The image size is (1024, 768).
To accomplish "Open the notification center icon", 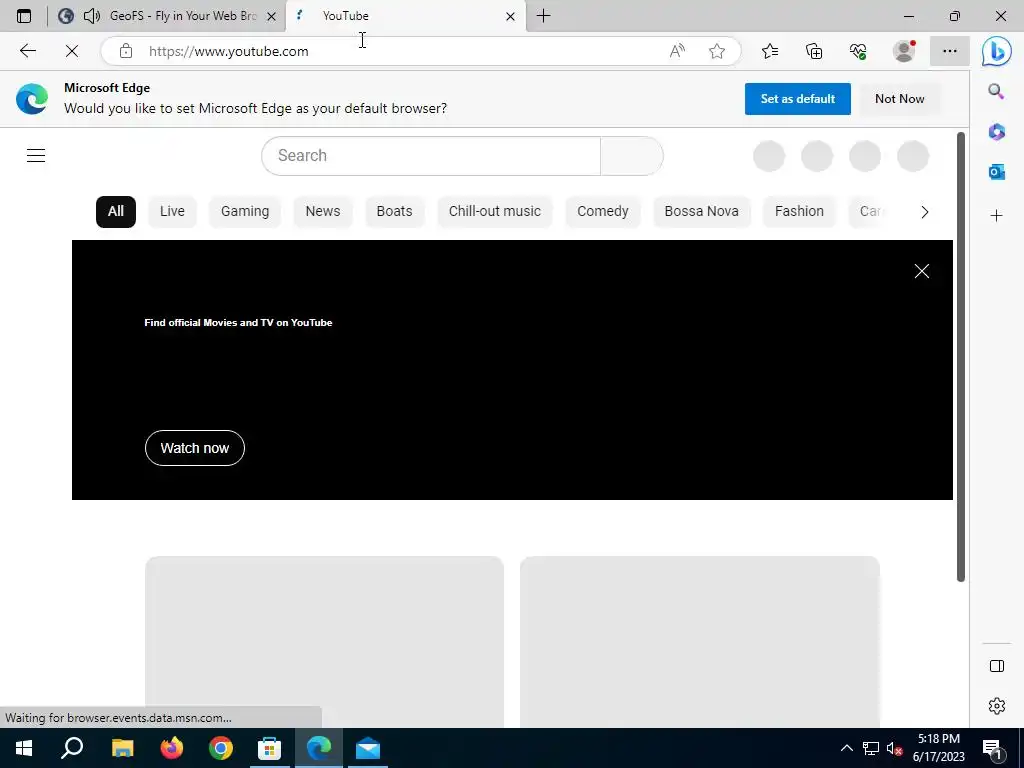I will [x=992, y=749].
